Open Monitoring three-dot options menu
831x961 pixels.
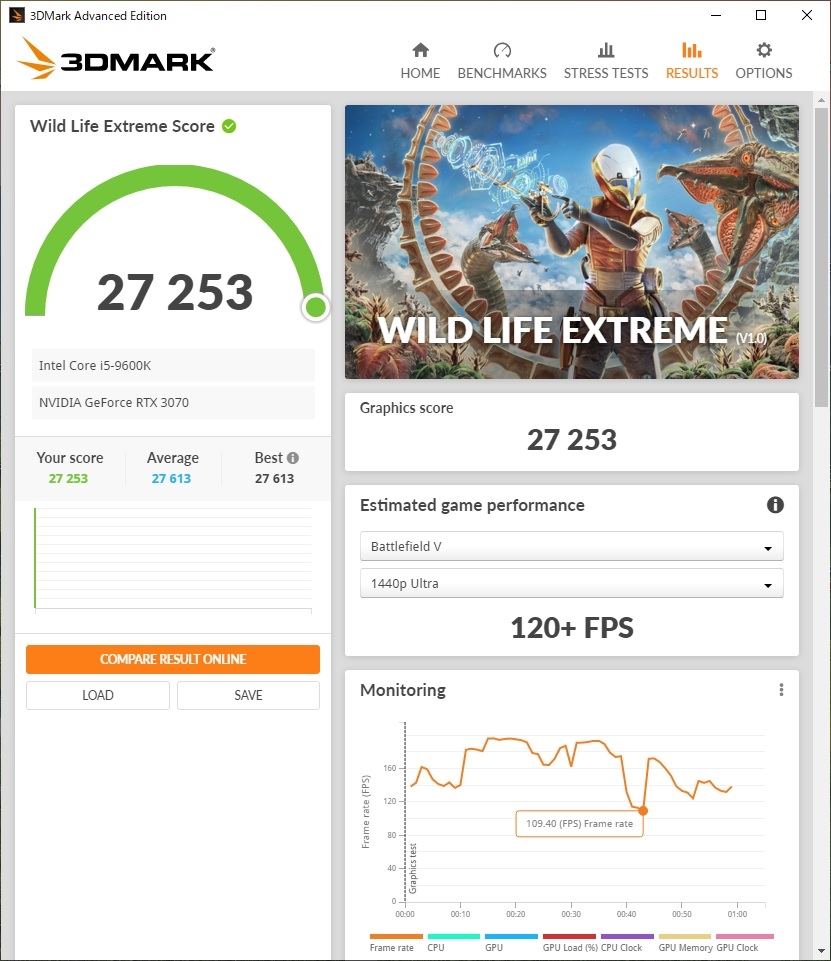(x=781, y=690)
